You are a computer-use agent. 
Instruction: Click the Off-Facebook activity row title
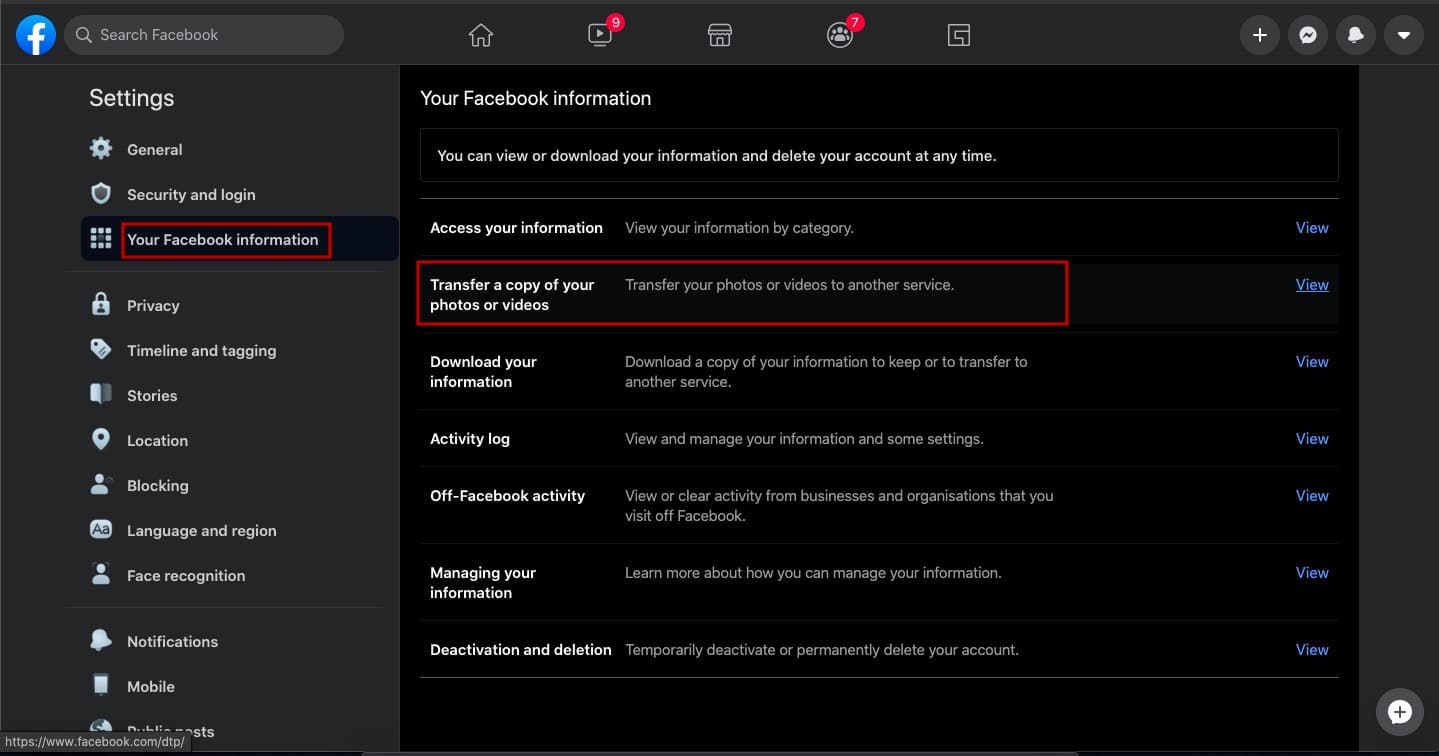coord(507,496)
